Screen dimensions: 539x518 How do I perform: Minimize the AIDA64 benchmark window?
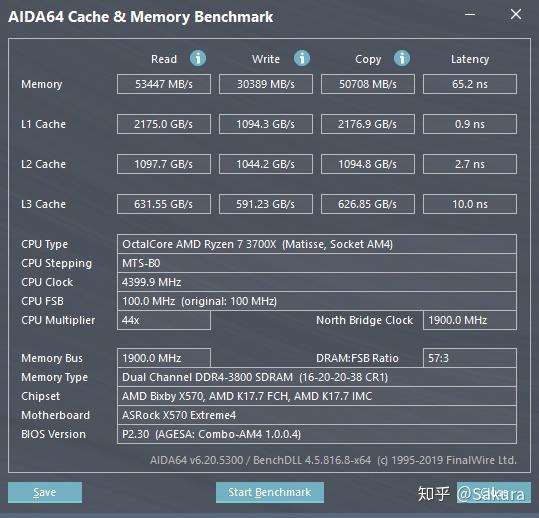(470, 14)
